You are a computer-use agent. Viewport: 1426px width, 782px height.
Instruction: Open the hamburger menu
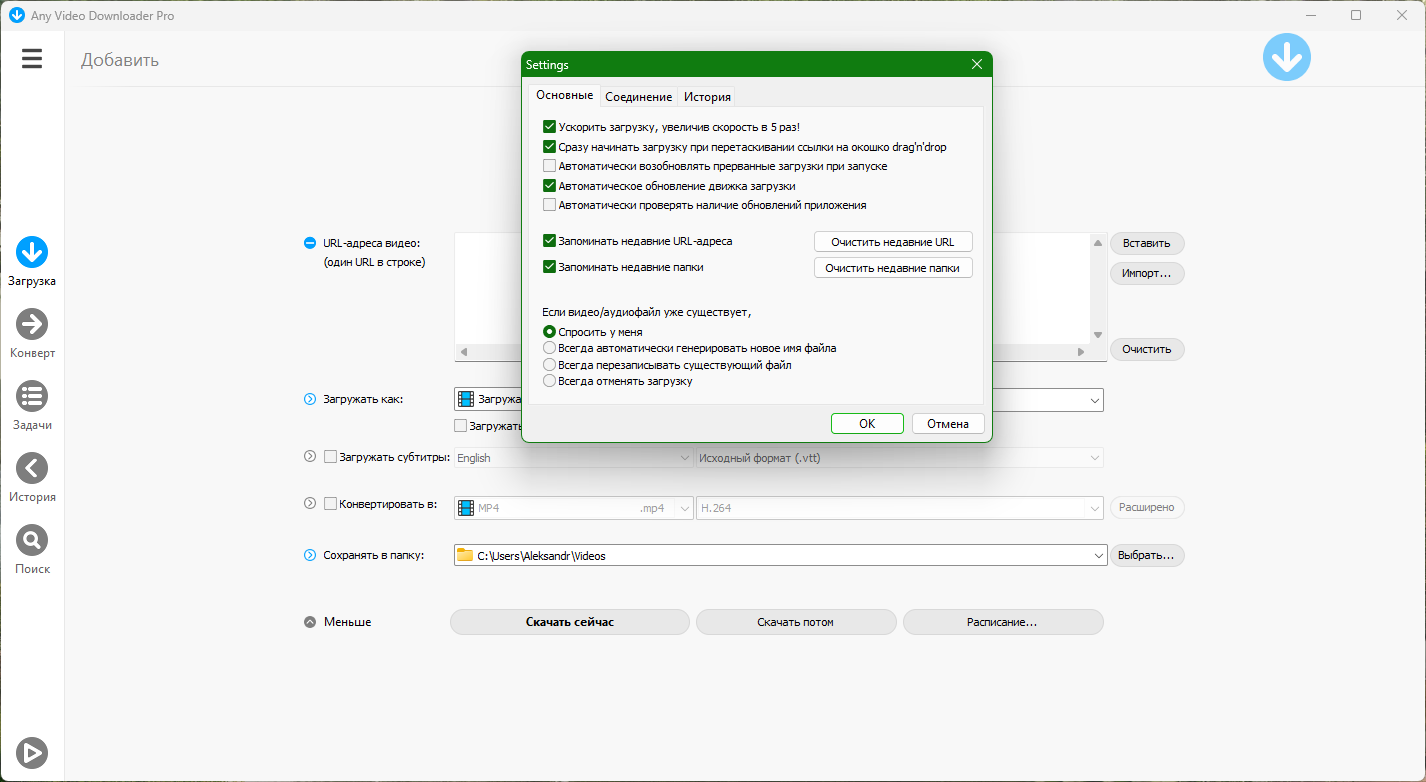(x=32, y=59)
